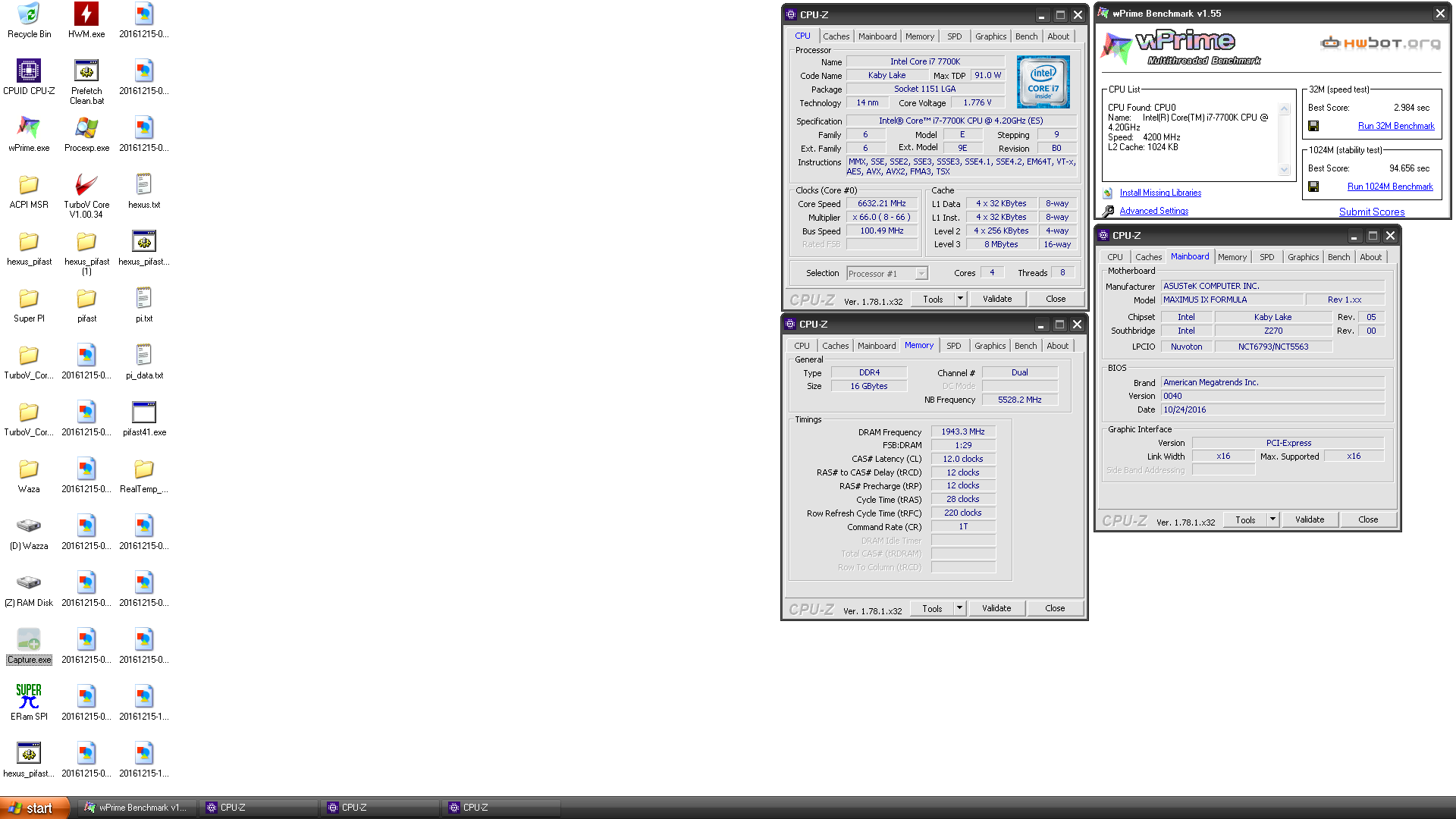Launch the ERam SPI Super Pi icon
The image size is (1456, 819).
coord(29,703)
